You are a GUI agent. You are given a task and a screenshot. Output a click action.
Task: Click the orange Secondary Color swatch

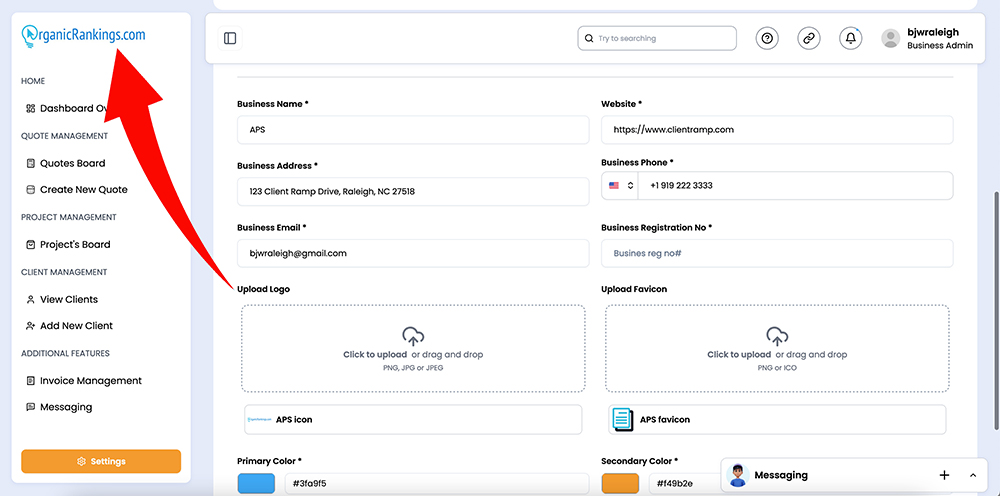[620, 483]
